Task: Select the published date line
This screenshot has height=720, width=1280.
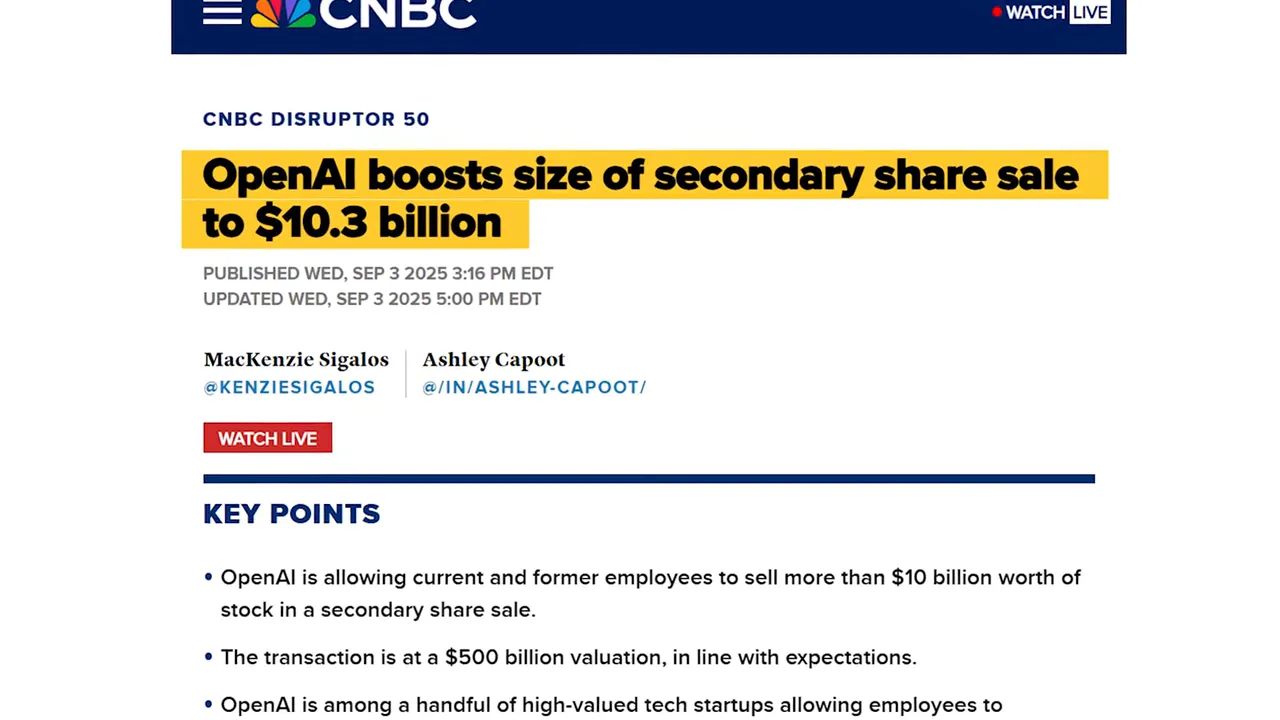Action: [x=378, y=273]
